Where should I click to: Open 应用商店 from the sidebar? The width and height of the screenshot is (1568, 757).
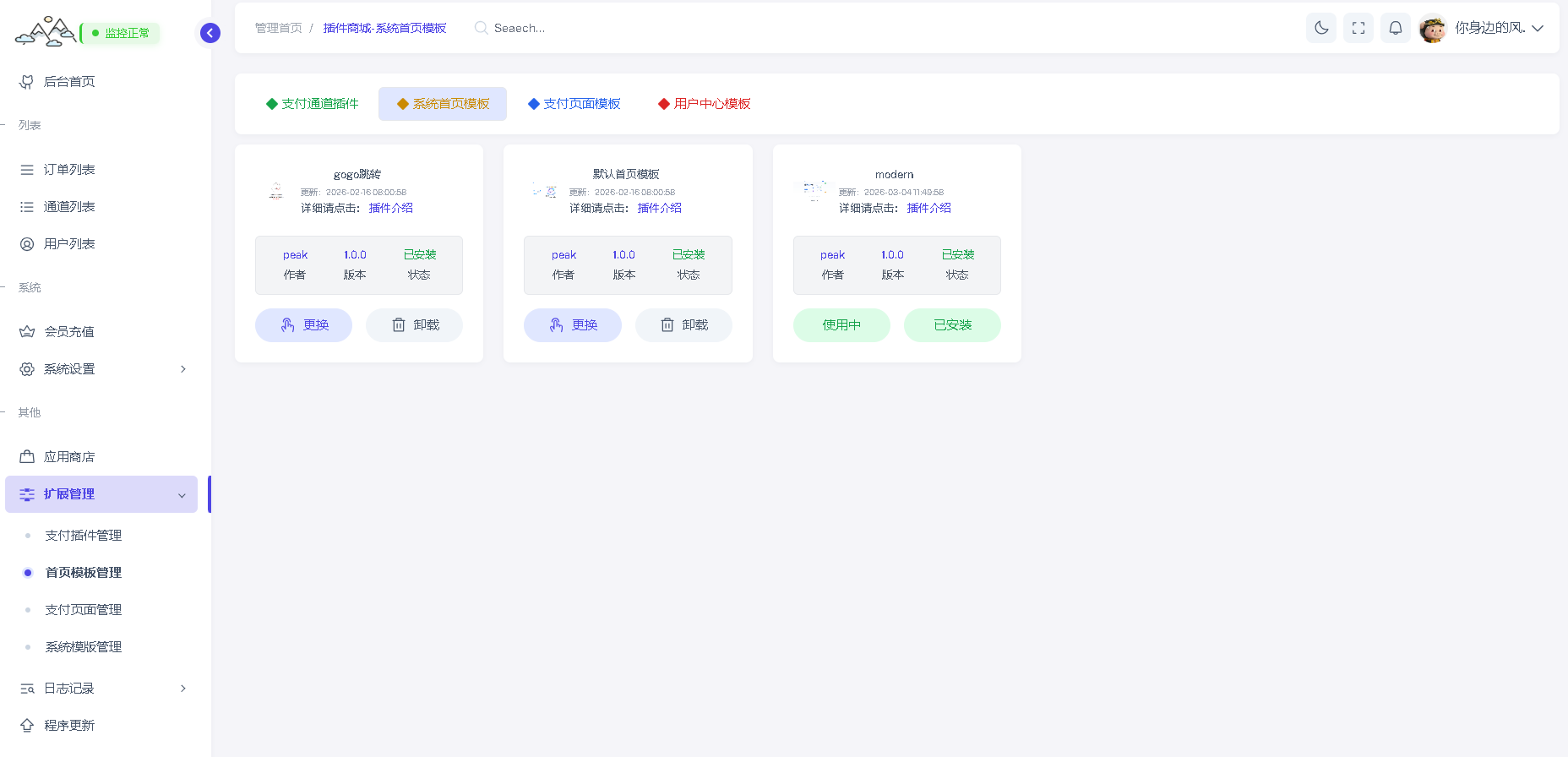click(69, 457)
